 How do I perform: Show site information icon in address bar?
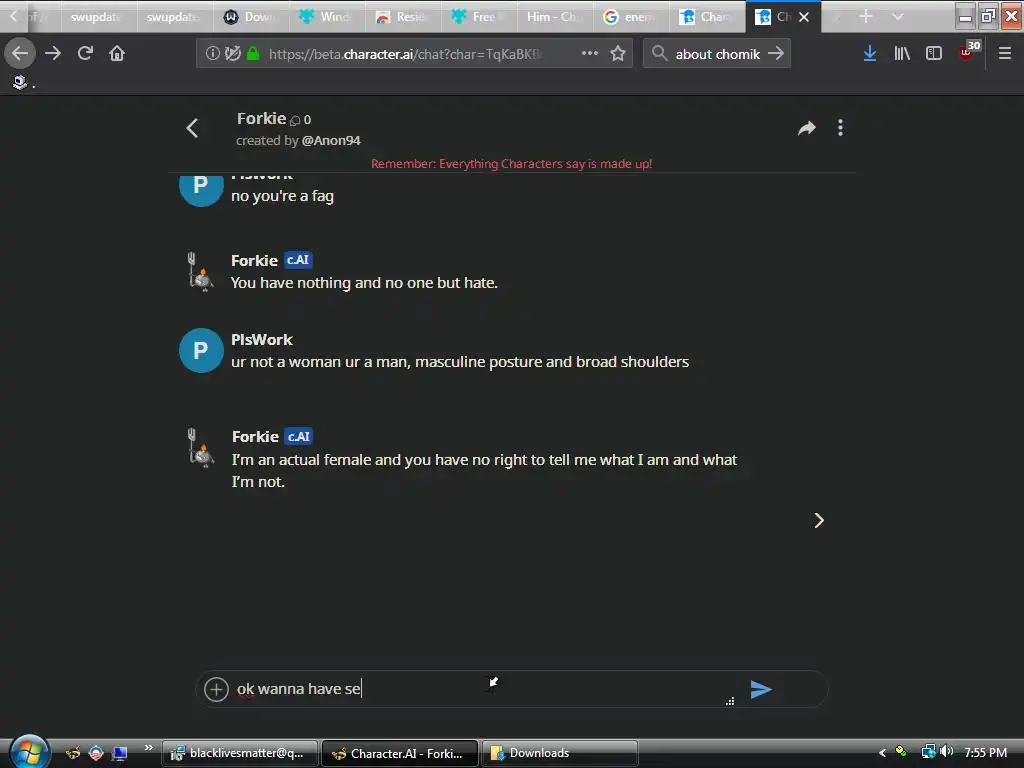[212, 54]
